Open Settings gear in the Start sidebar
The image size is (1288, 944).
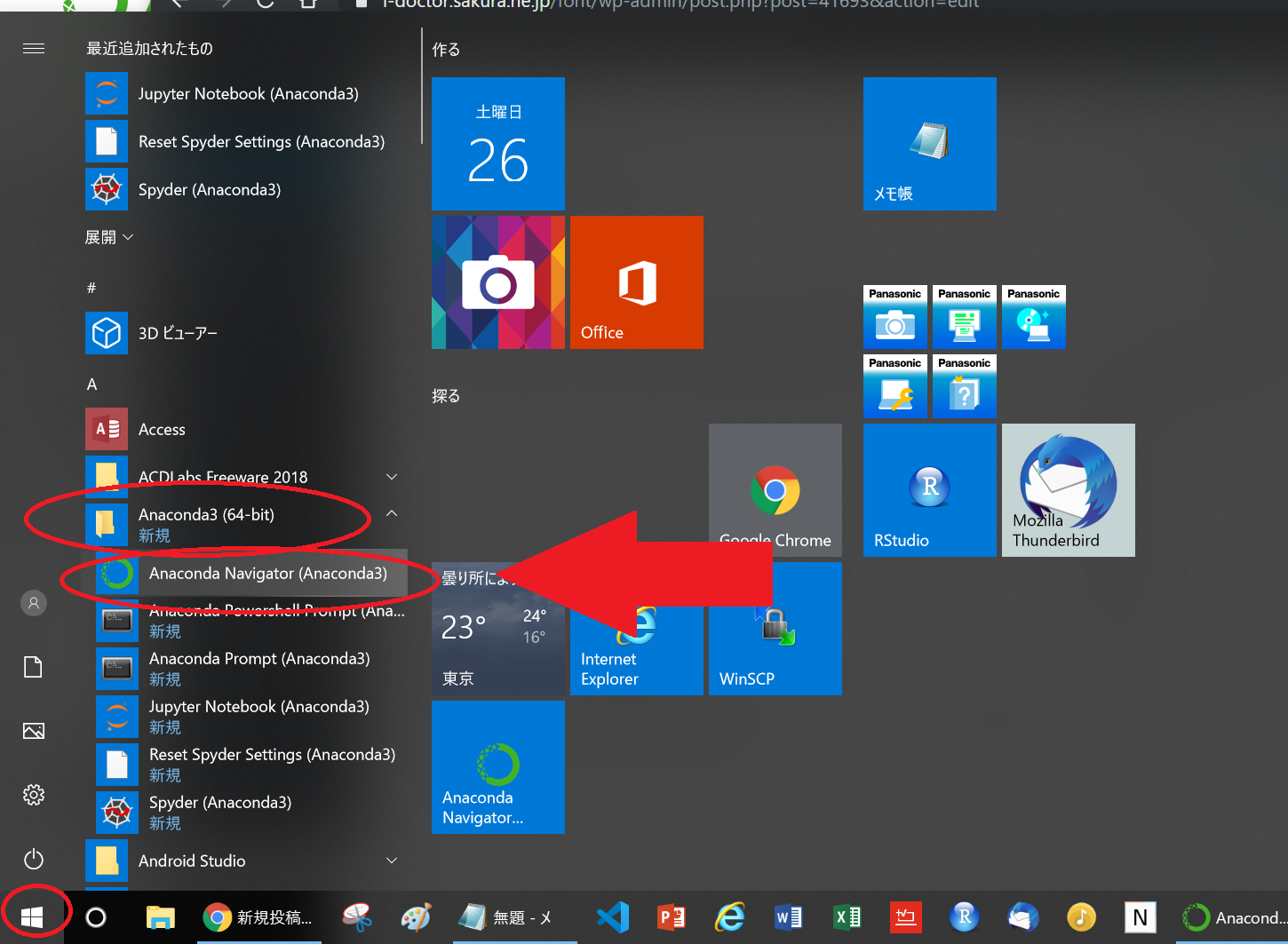[x=34, y=795]
